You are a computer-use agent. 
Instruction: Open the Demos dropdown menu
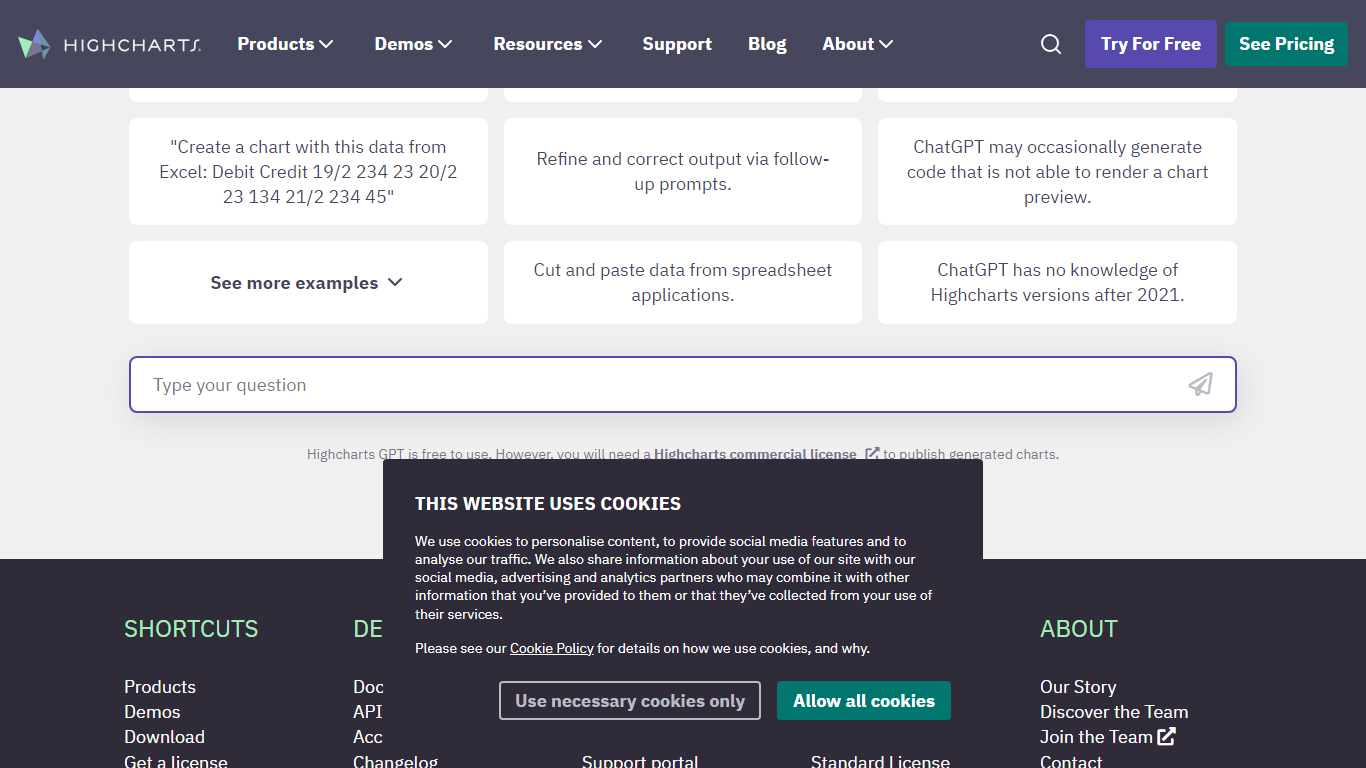click(413, 44)
